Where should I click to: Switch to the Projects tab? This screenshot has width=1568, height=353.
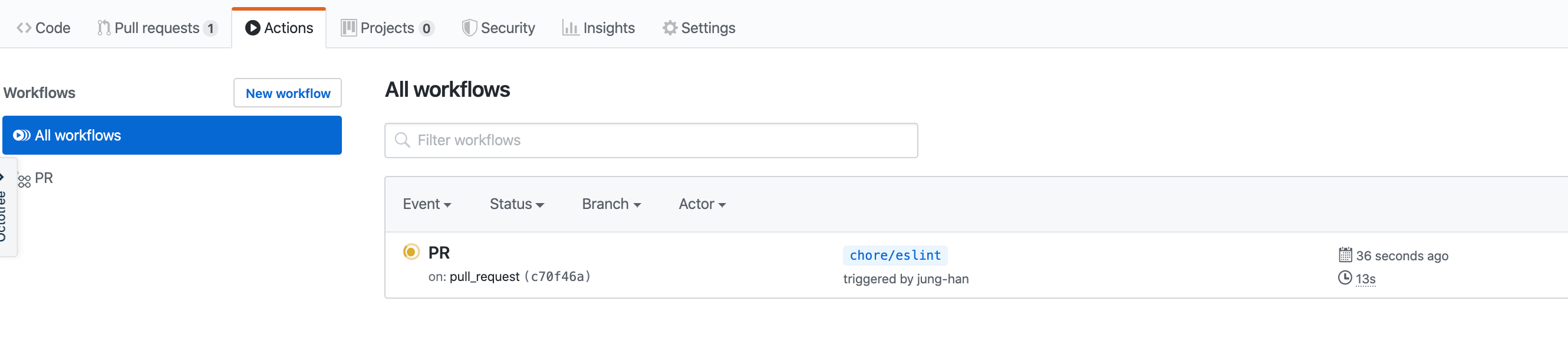coord(387,28)
